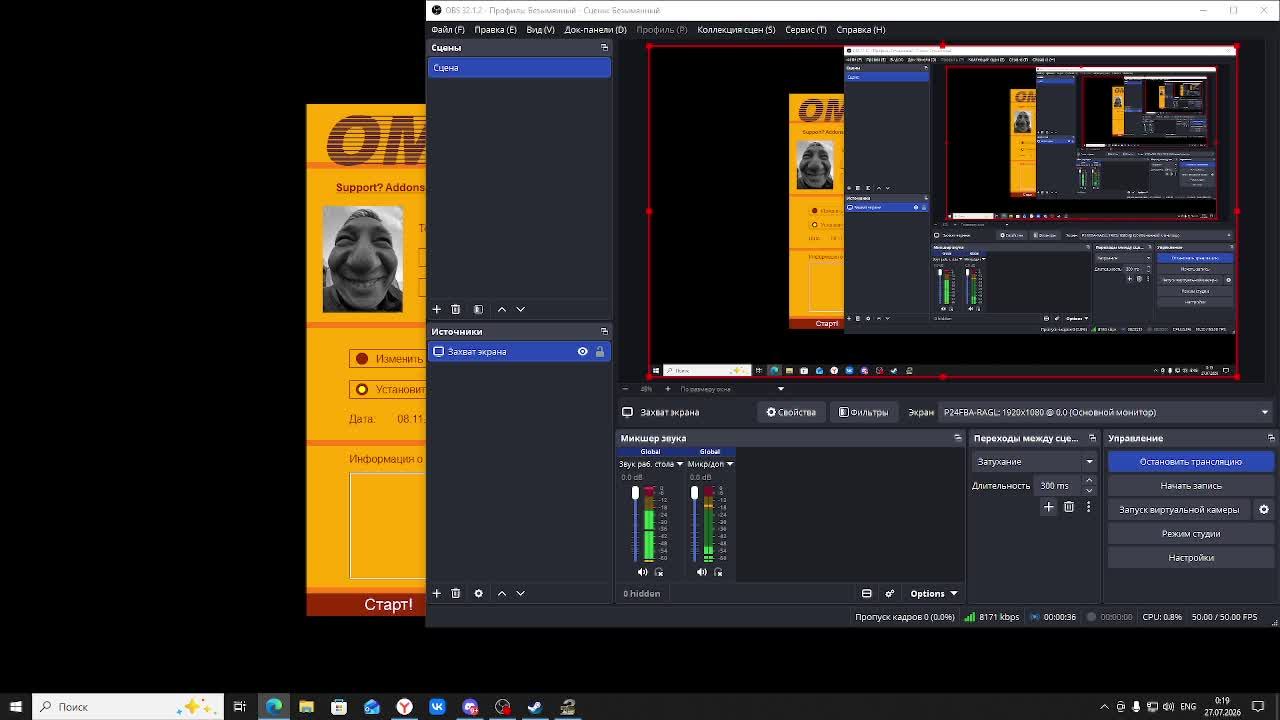This screenshot has height=720, width=1280.
Task: Toggle visibility eye of Захват экрана source
Action: point(582,351)
